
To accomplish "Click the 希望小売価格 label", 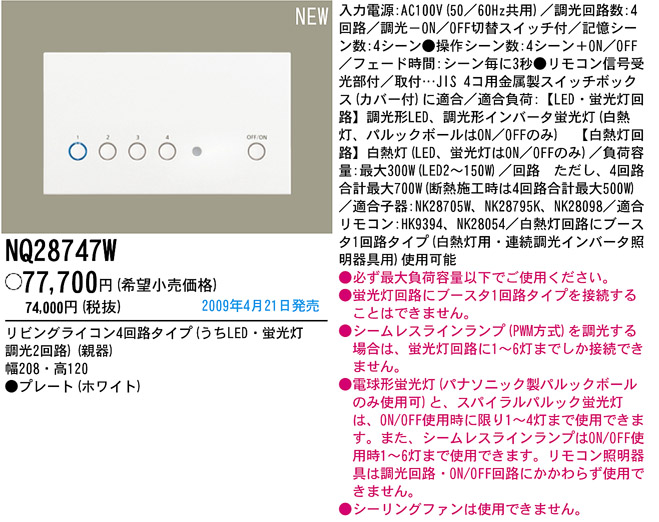I will tap(157, 283).
